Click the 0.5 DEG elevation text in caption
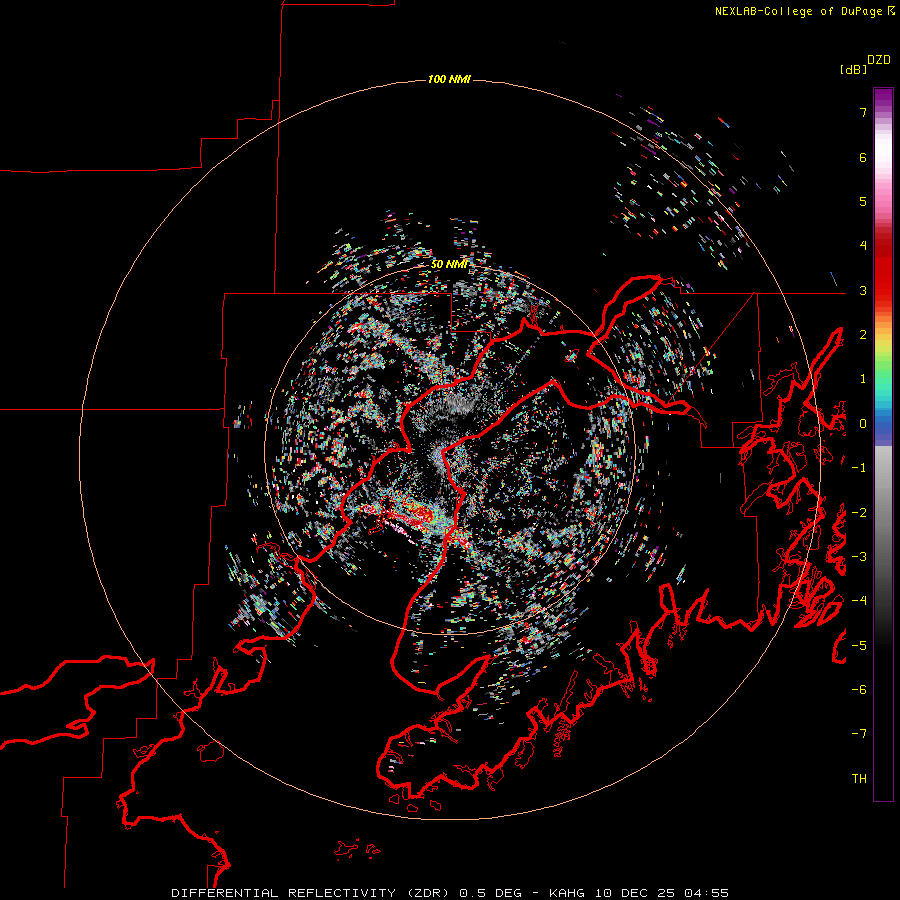Screen dimensions: 900x900 coord(491,893)
